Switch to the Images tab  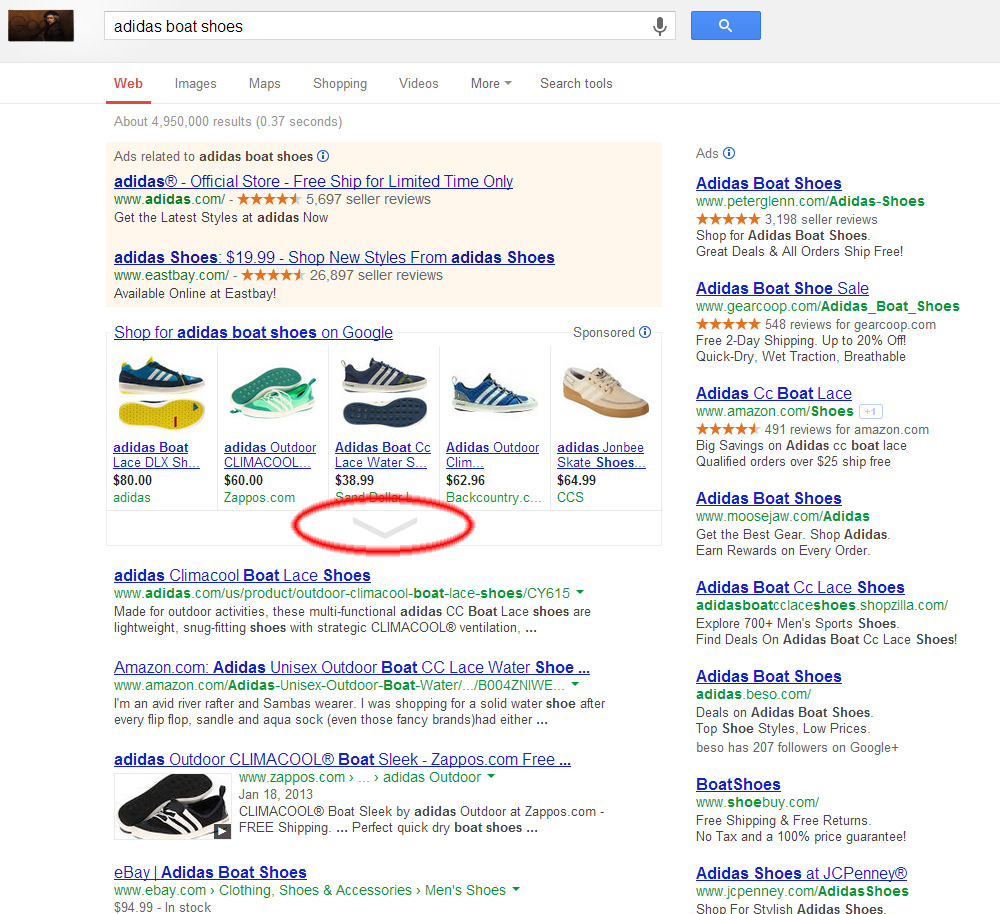(195, 84)
